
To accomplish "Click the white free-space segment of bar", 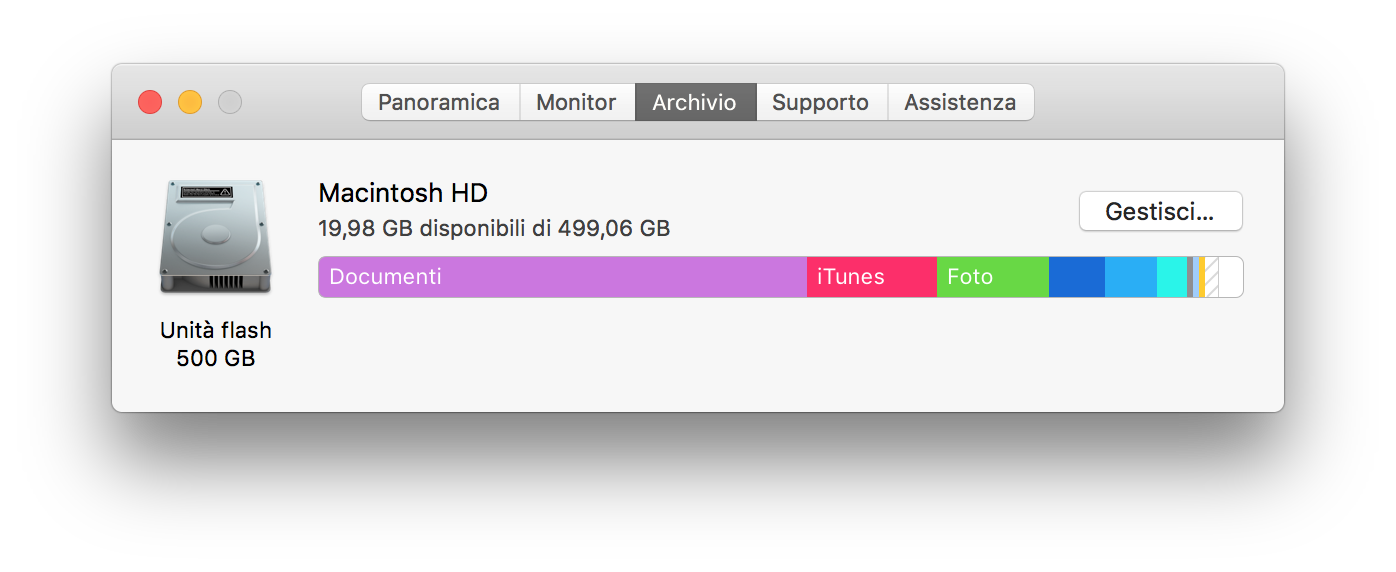I will [1230, 277].
